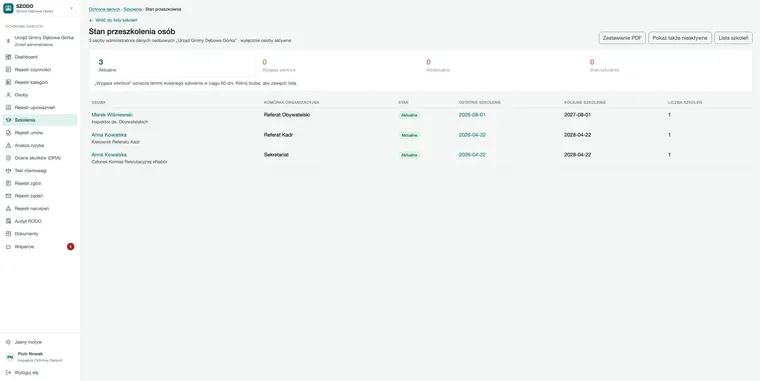The height and width of the screenshot is (381, 760).
Task: Click the Referat Obywatelski cell
Action: click(287, 115)
